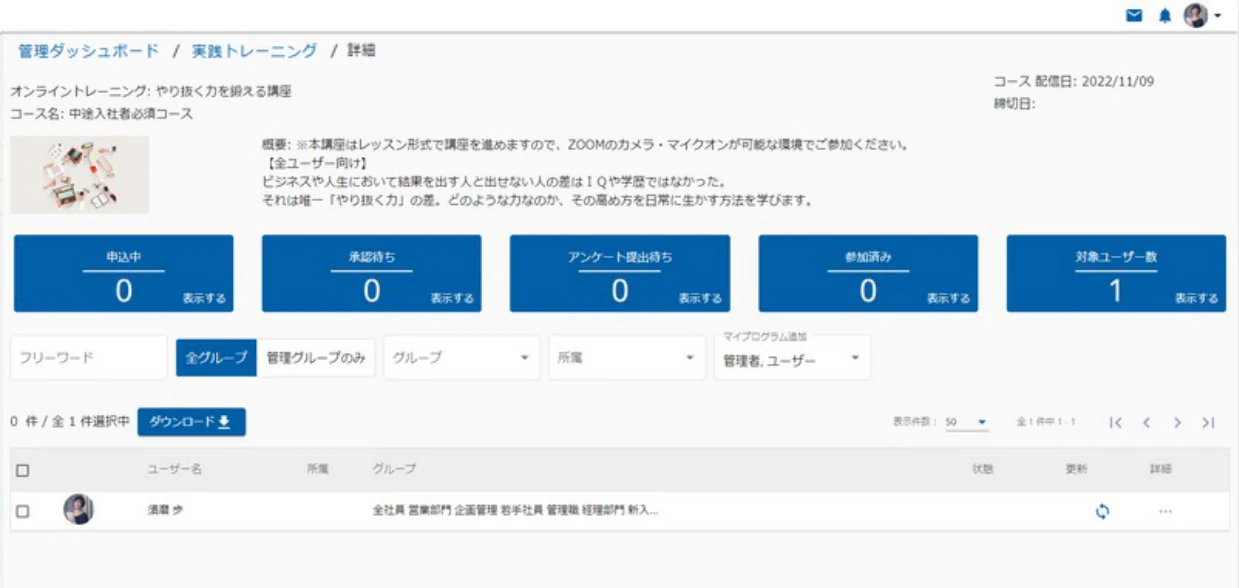Open the グループ dropdown
Viewport: 1239px width, 588px height.
coord(461,357)
